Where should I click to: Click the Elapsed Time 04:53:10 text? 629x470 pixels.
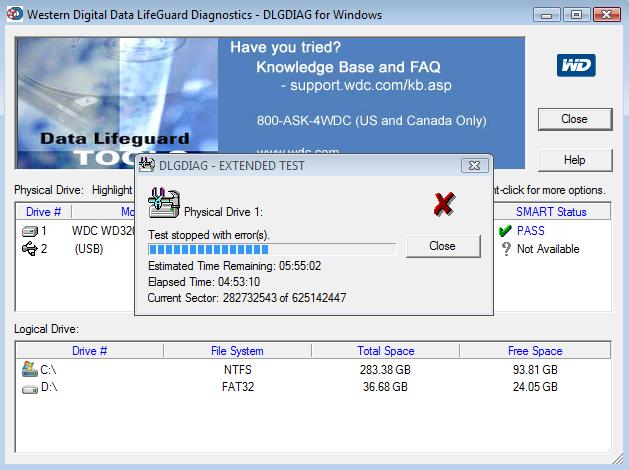(x=204, y=282)
